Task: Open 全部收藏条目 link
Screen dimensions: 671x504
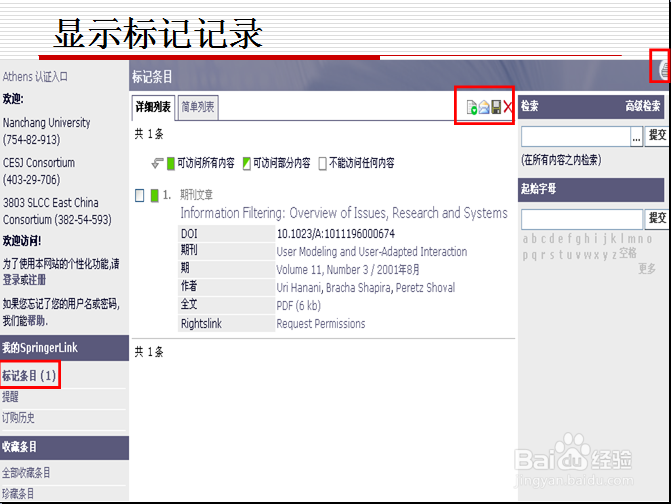Action: pyautogui.click(x=26, y=473)
